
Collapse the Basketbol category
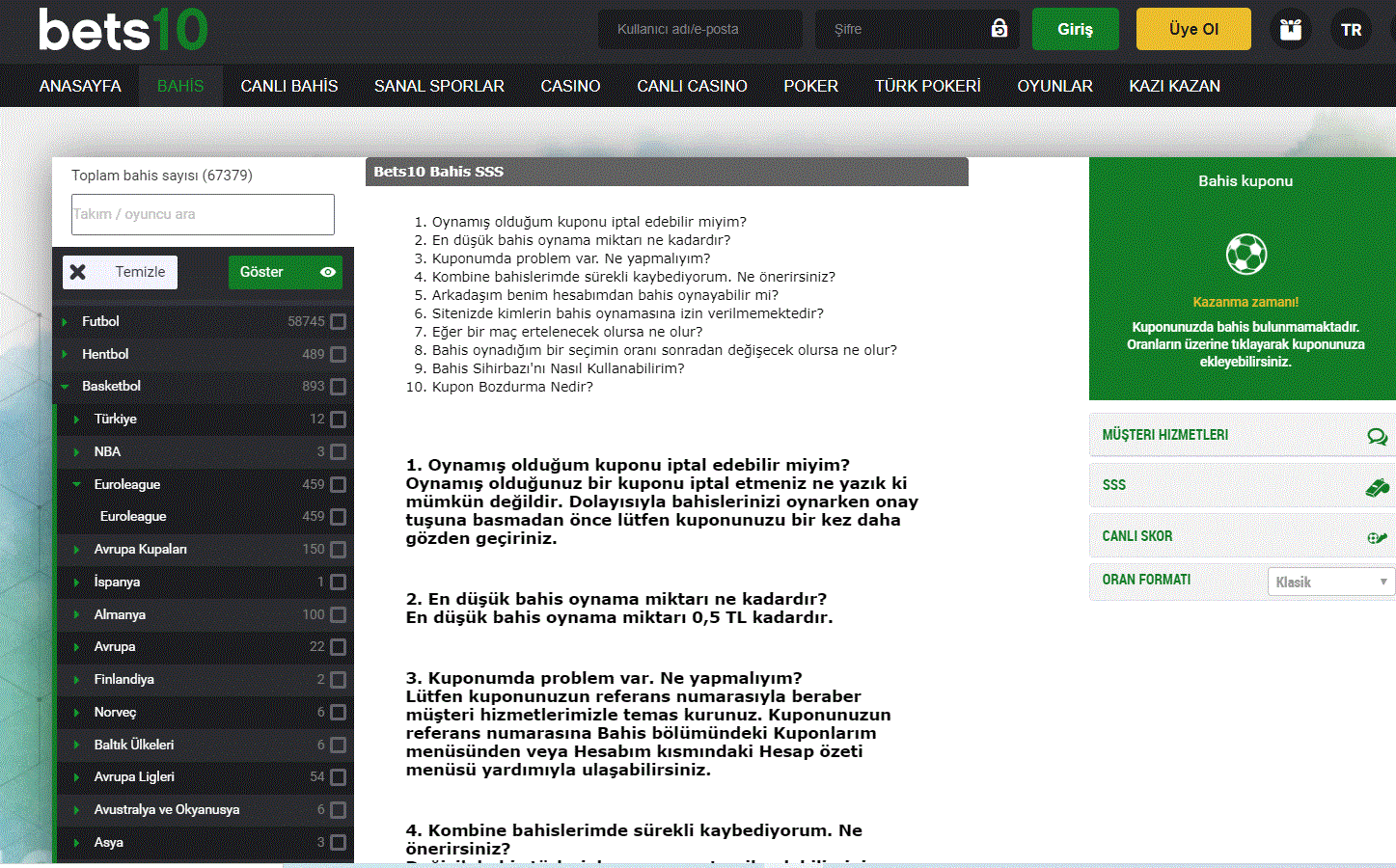[65, 386]
